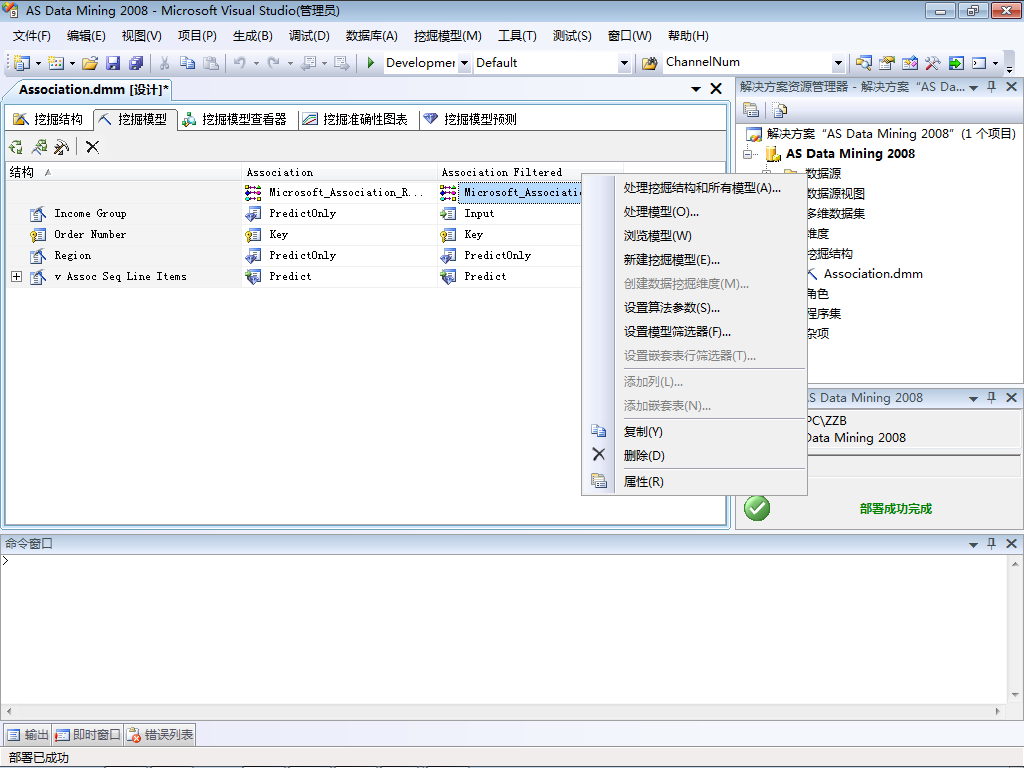
Task: Open Solution Explorer window position dropdown
Action: (x=973, y=88)
